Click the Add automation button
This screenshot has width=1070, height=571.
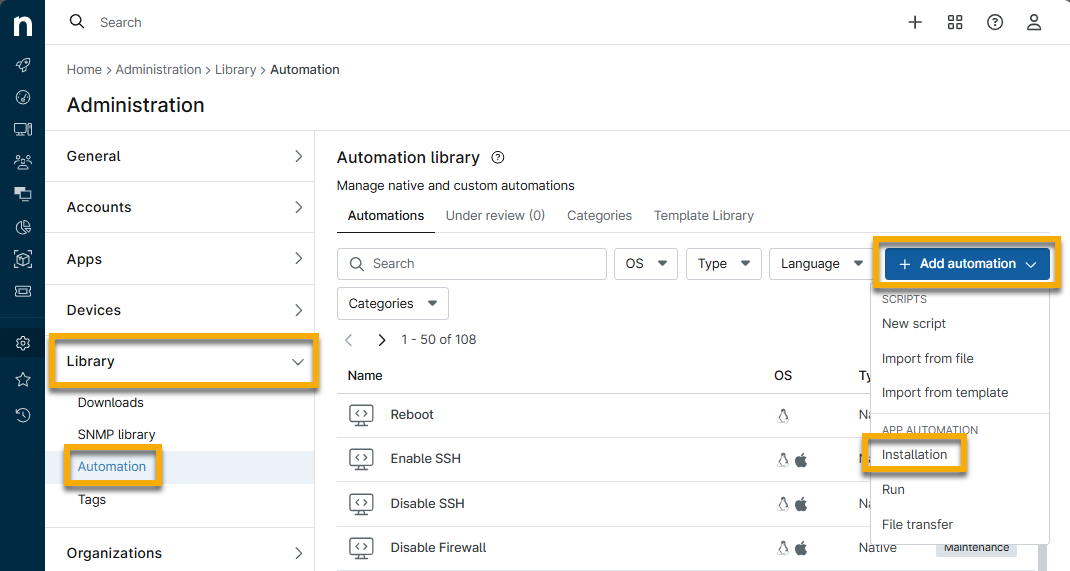click(966, 264)
